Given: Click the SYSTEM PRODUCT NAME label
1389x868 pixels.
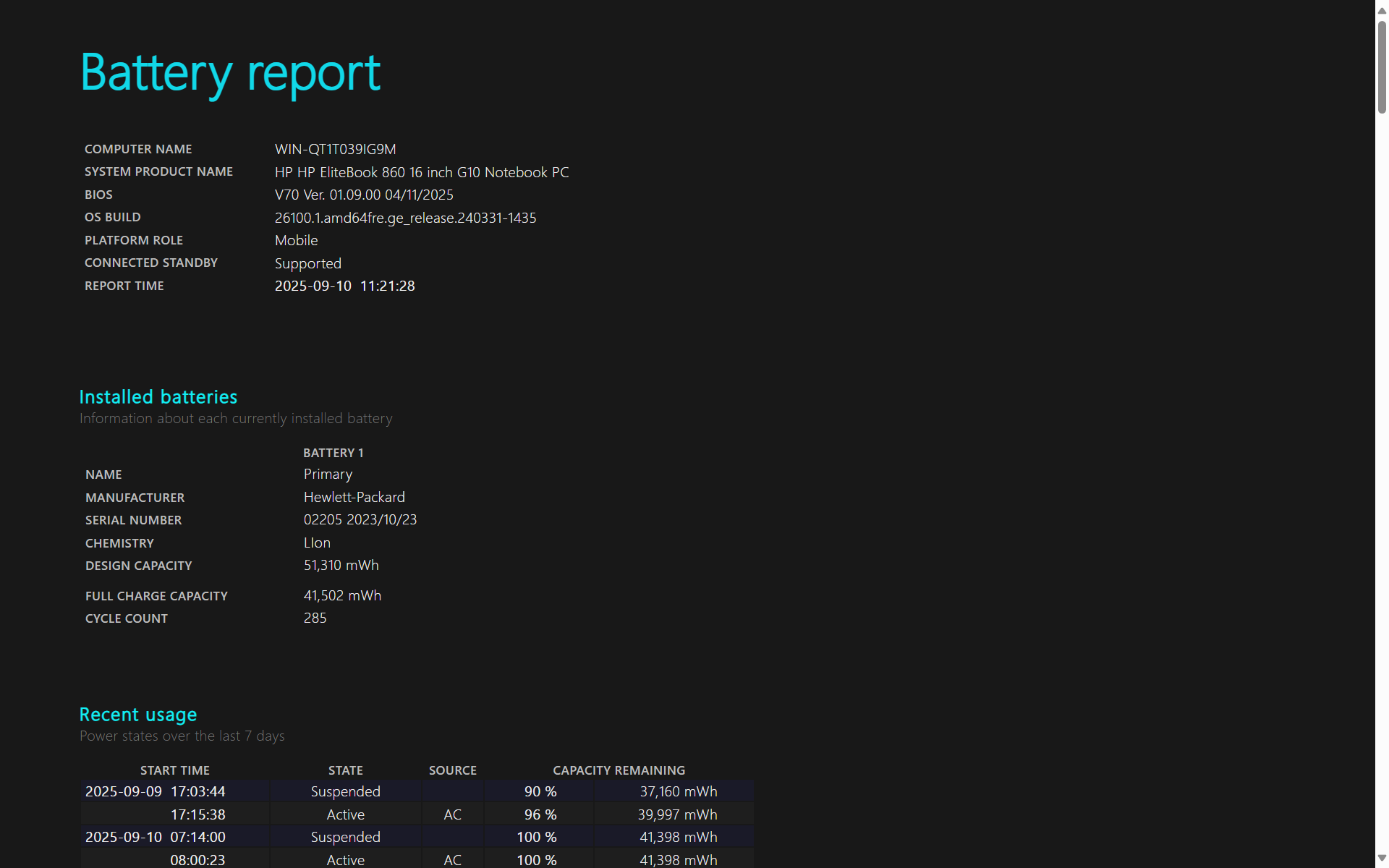Looking at the screenshot, I should point(158,171).
